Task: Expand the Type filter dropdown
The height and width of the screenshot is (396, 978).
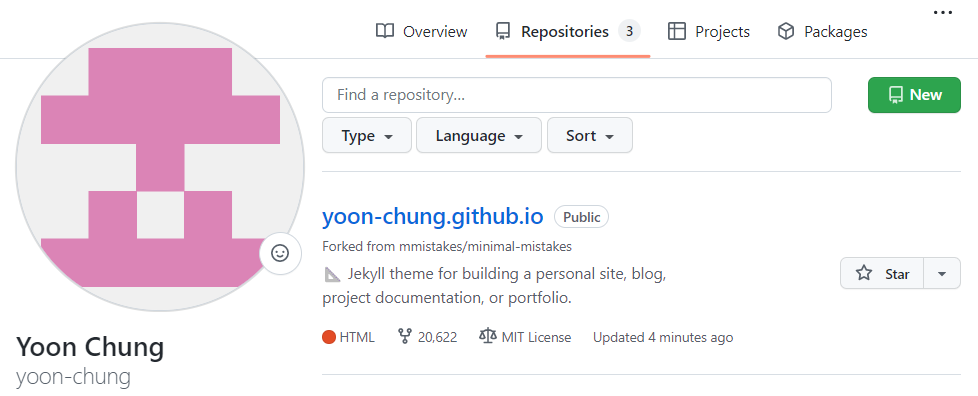Action: (x=367, y=135)
